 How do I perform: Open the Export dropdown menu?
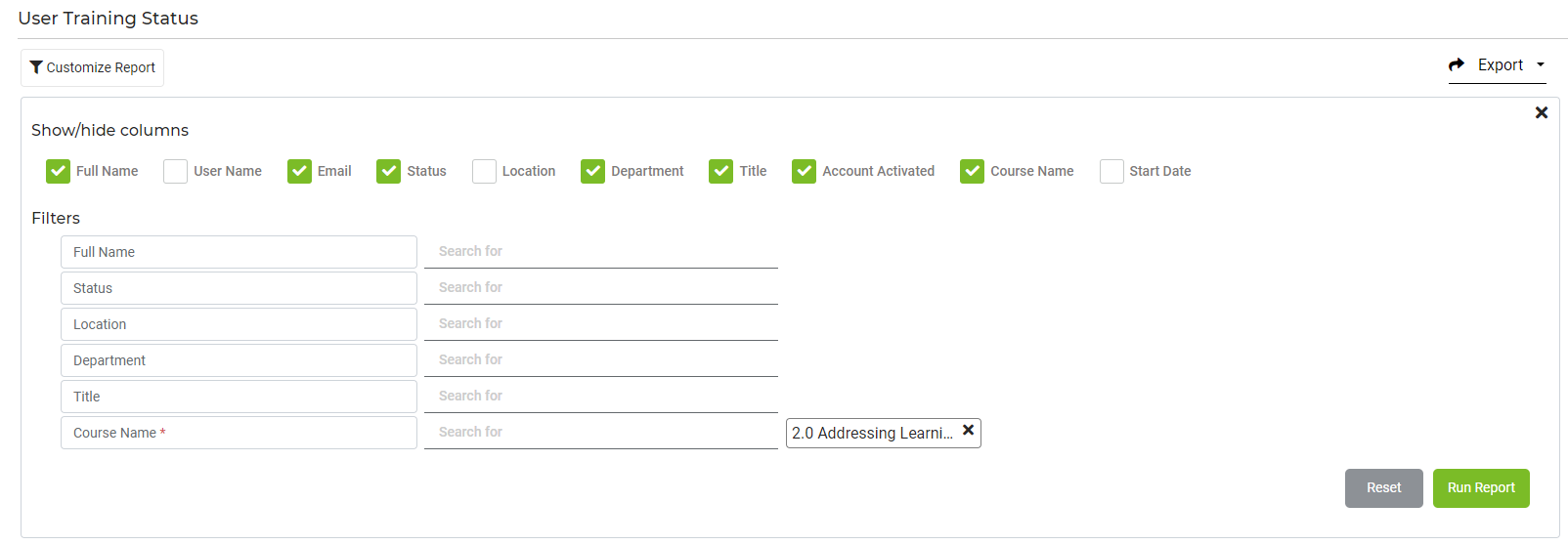[1497, 65]
